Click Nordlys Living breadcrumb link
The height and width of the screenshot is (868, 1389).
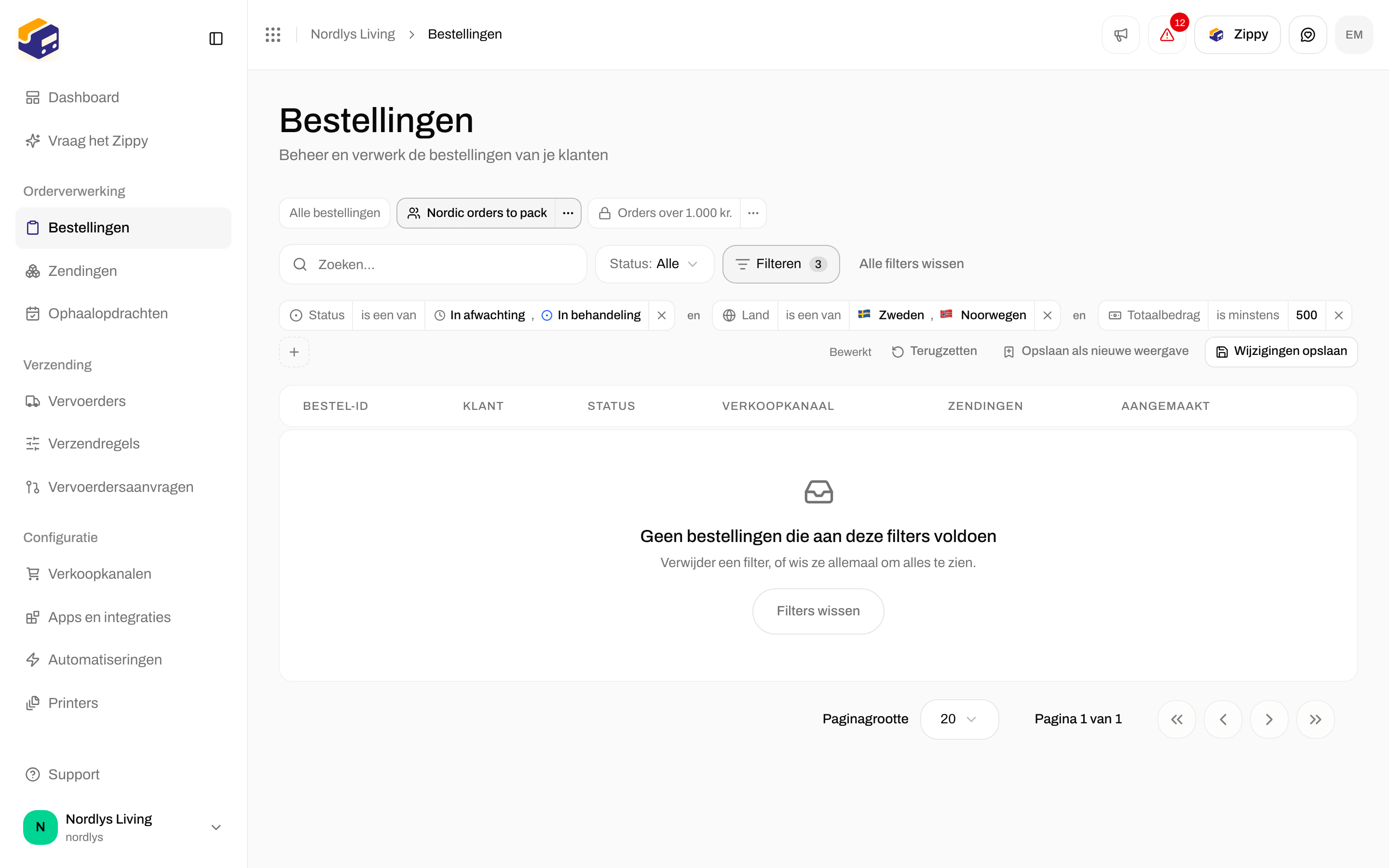[x=353, y=34]
